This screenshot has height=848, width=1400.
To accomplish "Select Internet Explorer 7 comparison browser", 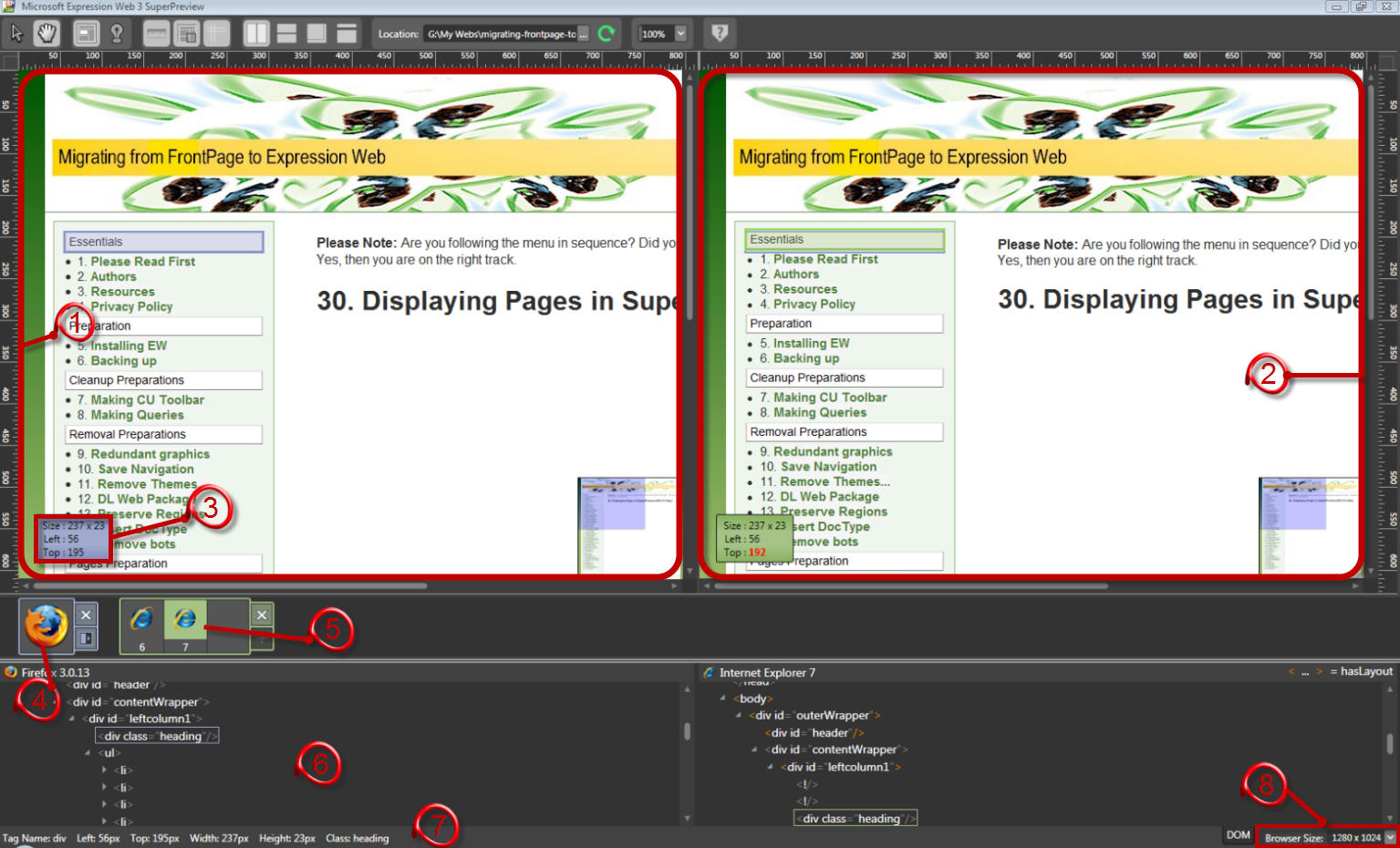I will [x=185, y=626].
